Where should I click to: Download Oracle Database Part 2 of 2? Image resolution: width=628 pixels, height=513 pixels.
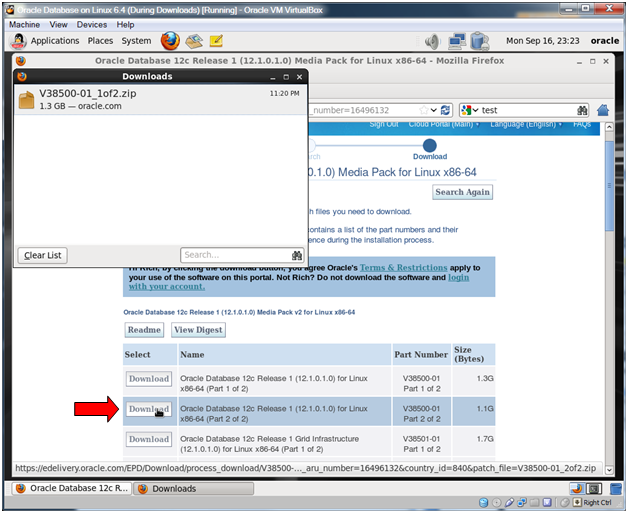click(148, 409)
